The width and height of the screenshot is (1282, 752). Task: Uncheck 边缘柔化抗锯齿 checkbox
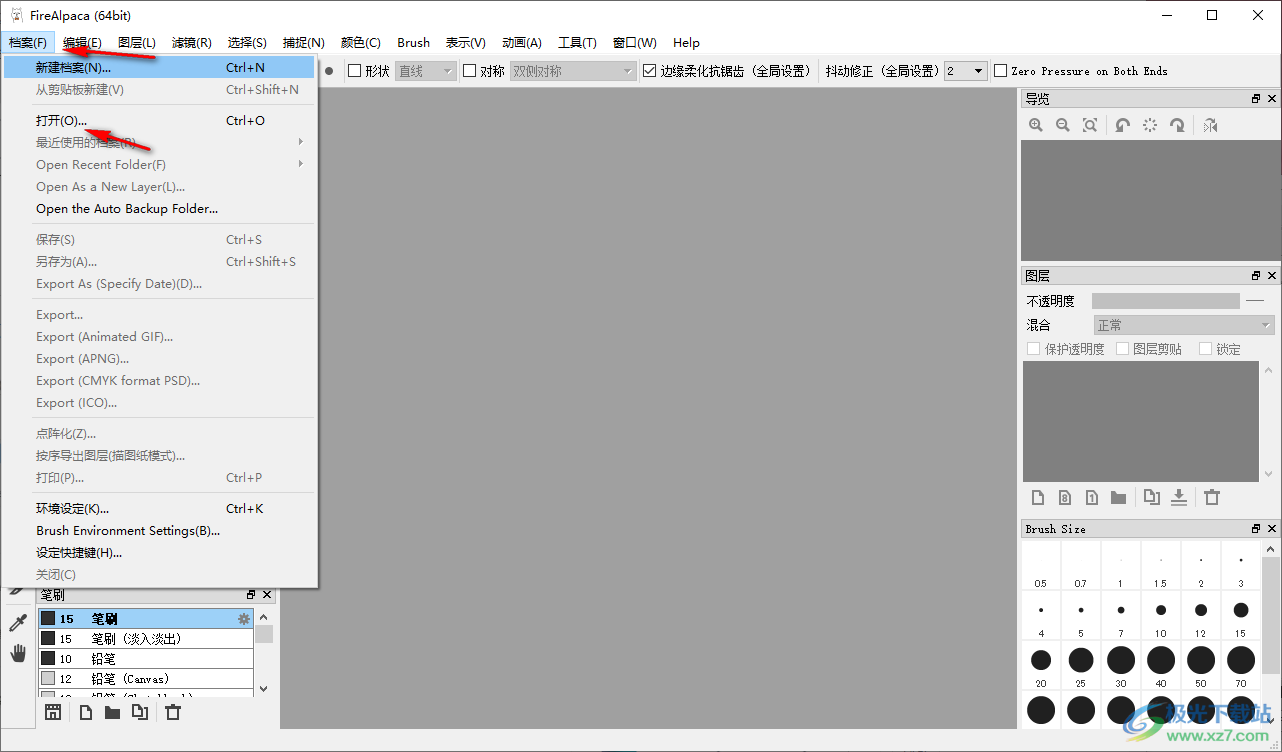click(650, 71)
